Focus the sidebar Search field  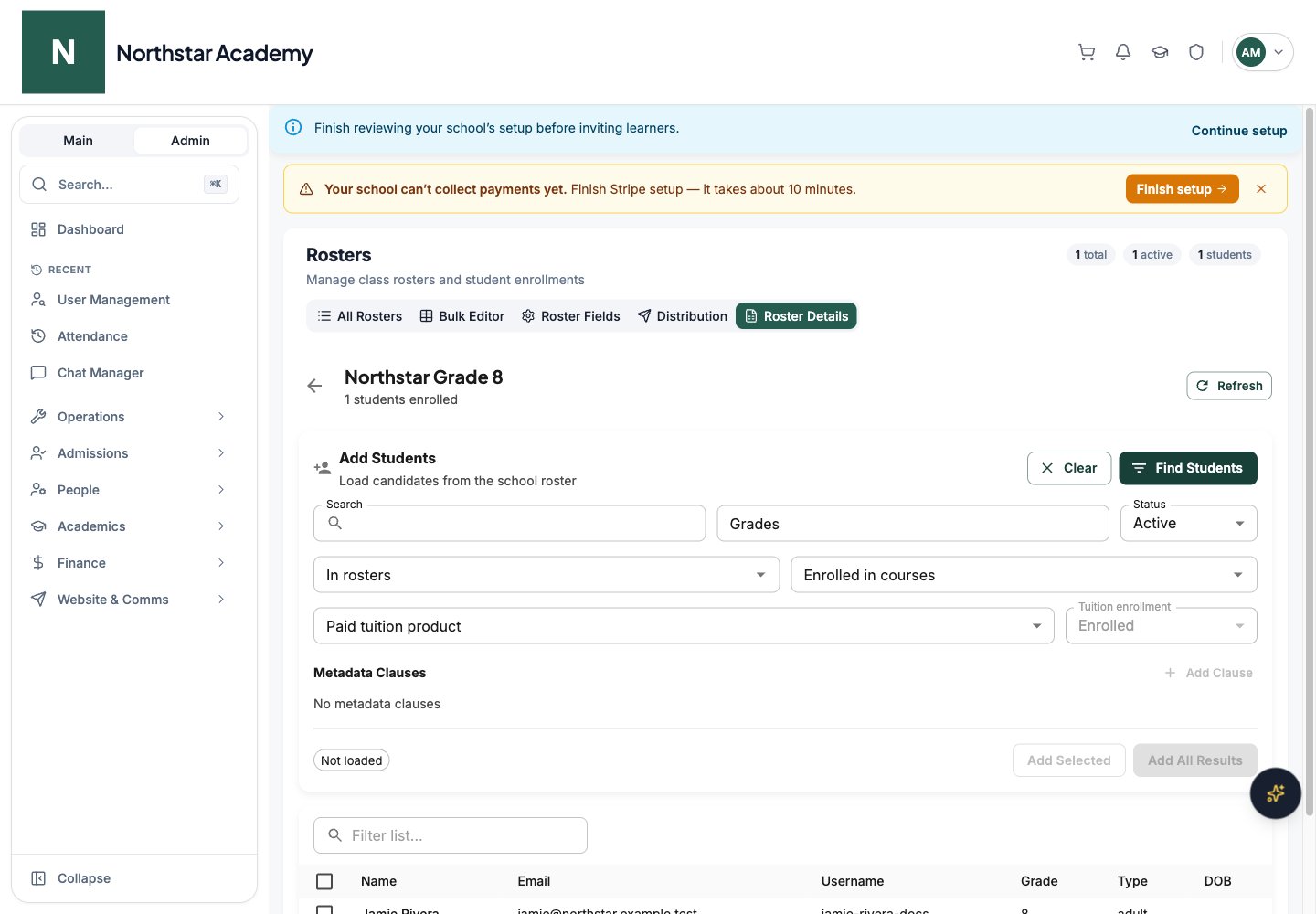[x=129, y=185]
